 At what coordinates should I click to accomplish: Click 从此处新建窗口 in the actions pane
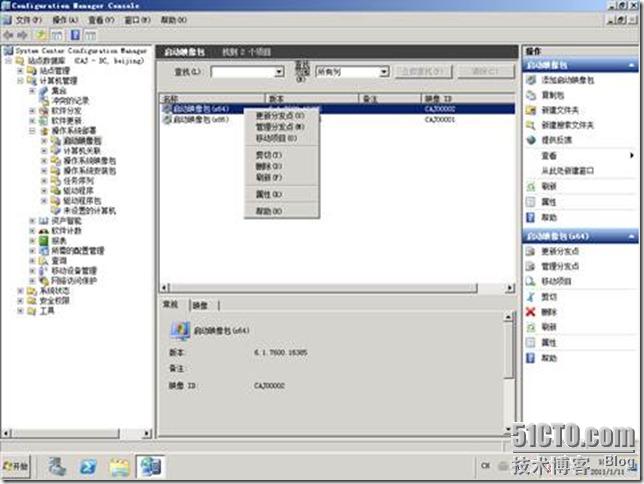[x=567, y=171]
